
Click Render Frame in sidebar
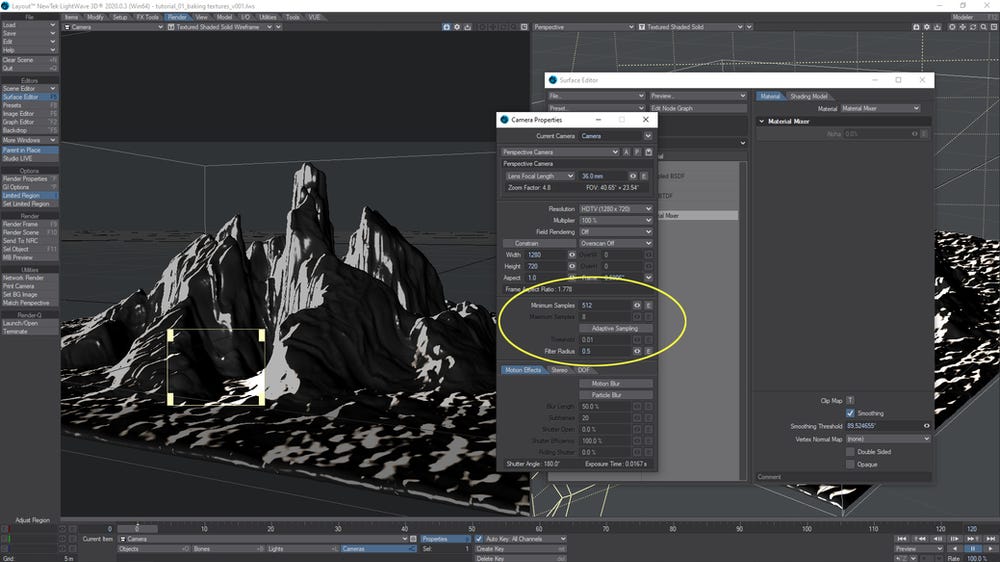tap(29, 225)
